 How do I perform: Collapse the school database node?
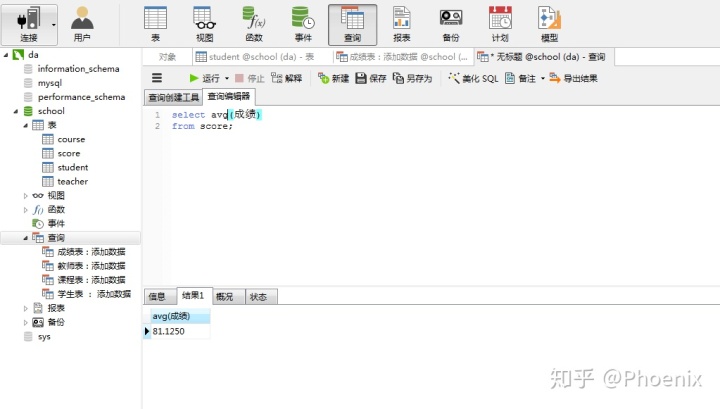click(16, 111)
